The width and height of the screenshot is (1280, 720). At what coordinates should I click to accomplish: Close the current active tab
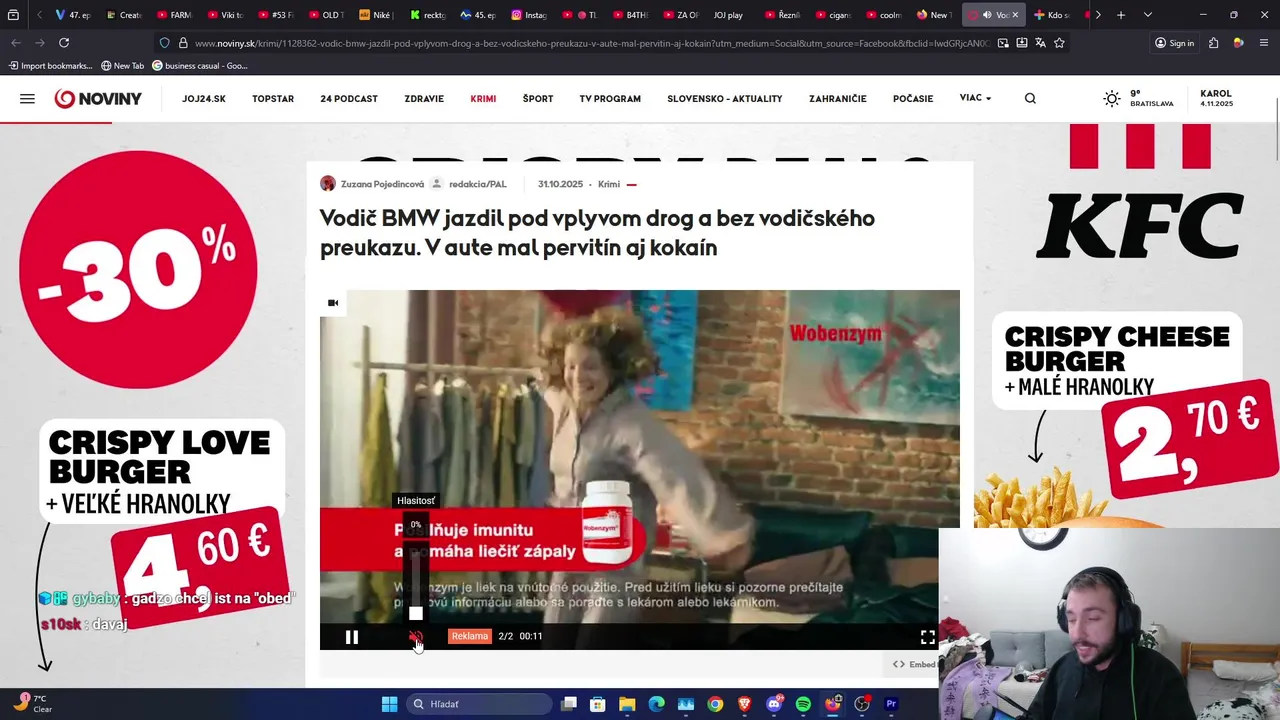[1015, 15]
